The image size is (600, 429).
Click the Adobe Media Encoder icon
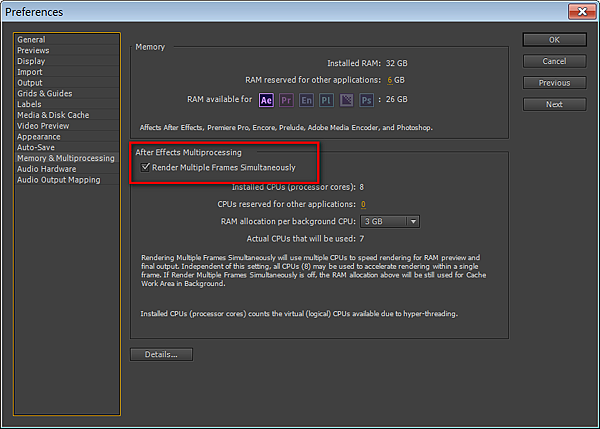[346, 100]
